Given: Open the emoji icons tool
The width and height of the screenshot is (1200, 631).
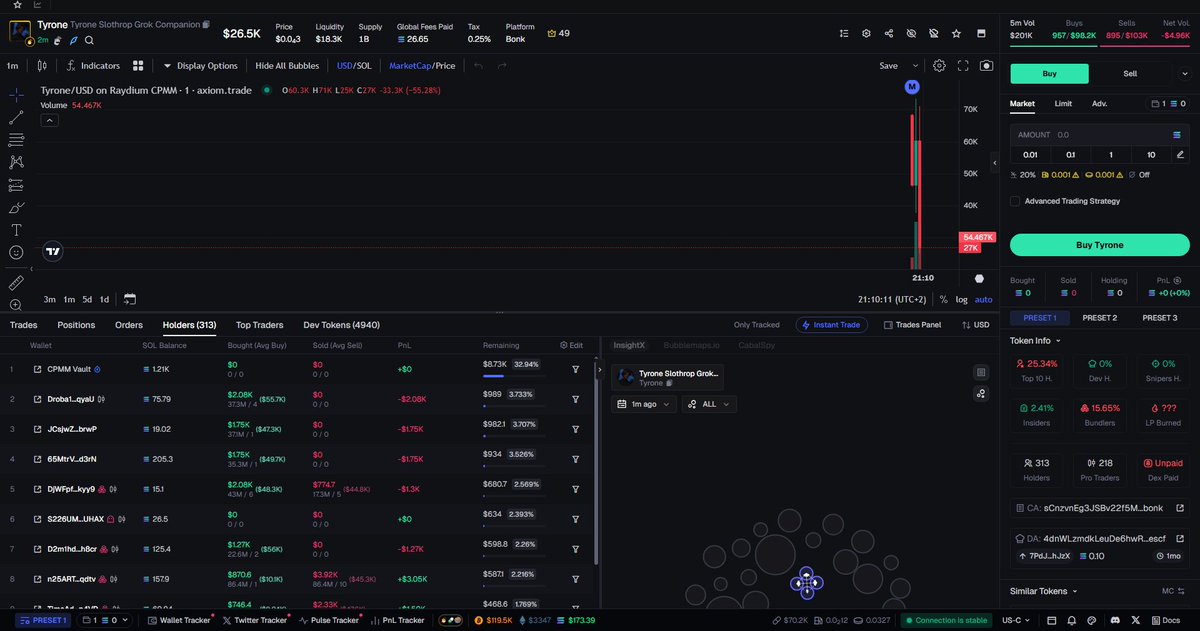Looking at the screenshot, I should click(x=17, y=253).
